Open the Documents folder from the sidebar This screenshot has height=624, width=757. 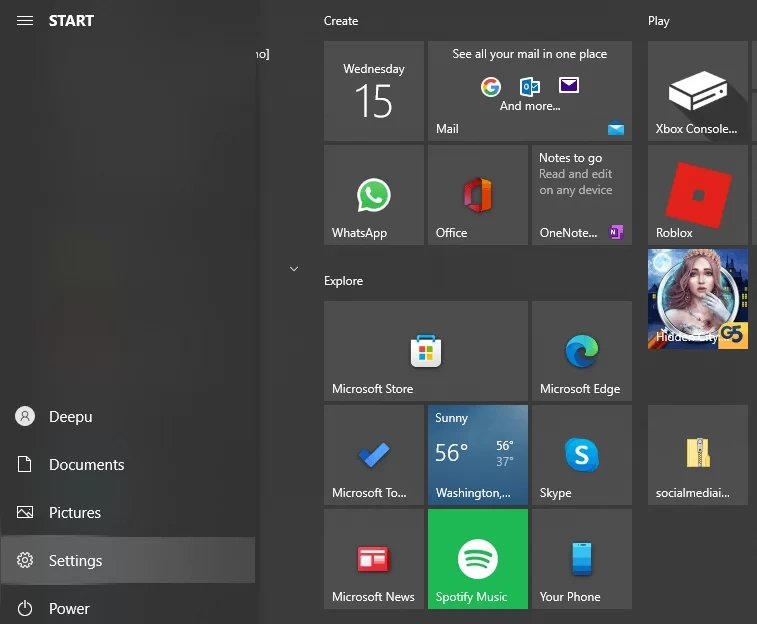[x=127, y=464]
